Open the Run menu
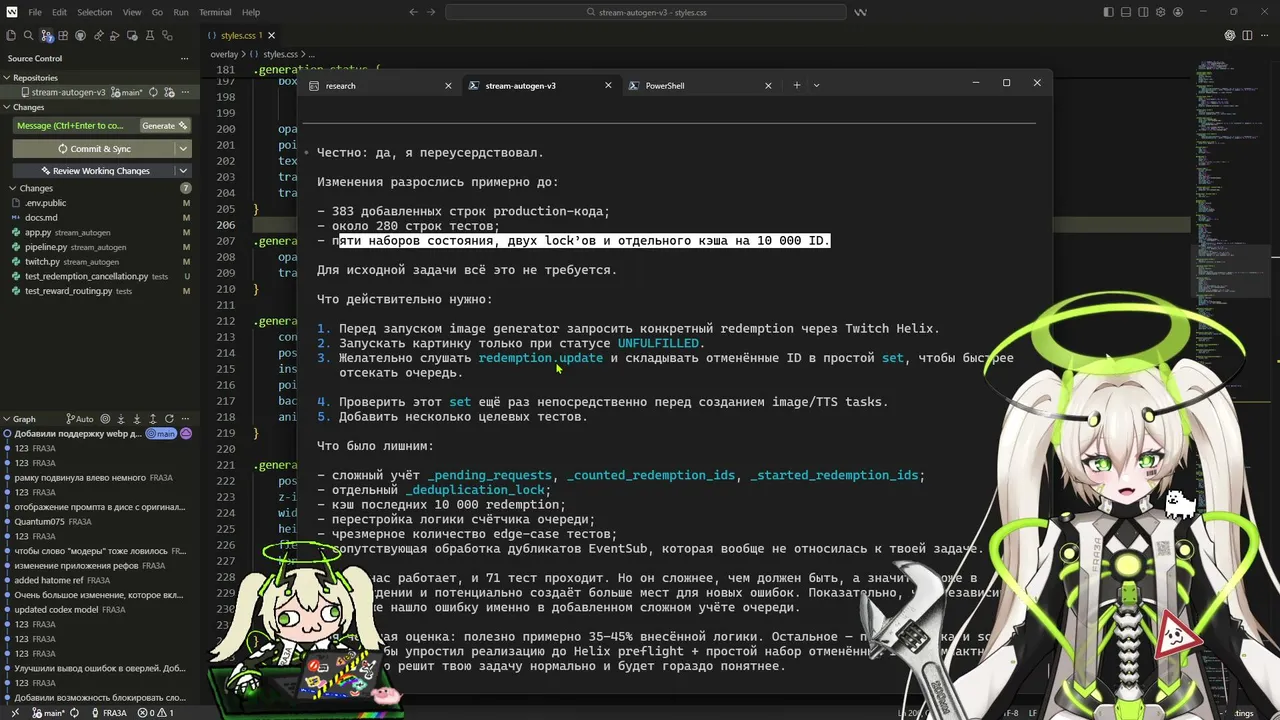The image size is (1280, 720). pos(181,12)
